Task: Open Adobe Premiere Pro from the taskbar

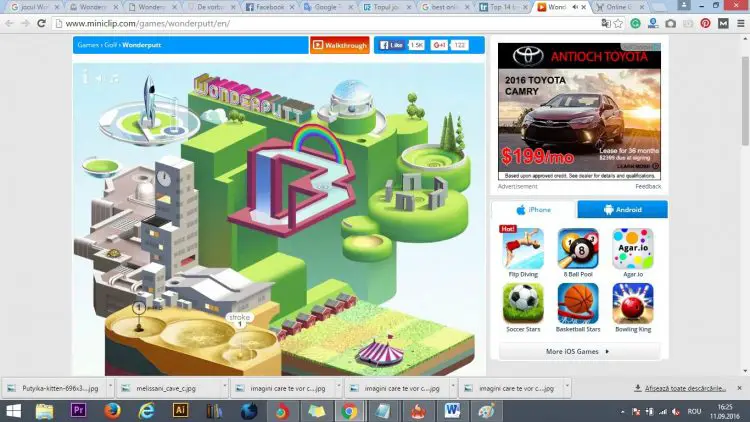Action: click(x=78, y=411)
